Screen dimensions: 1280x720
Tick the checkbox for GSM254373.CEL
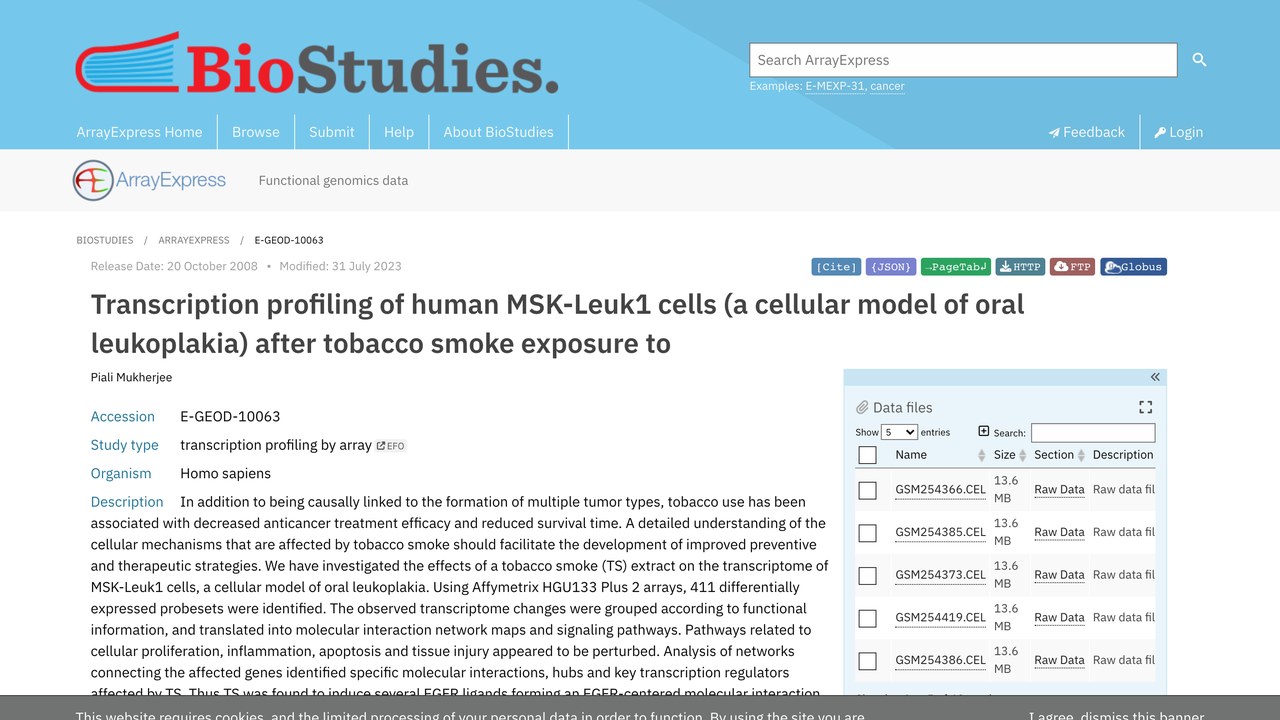coord(867,575)
